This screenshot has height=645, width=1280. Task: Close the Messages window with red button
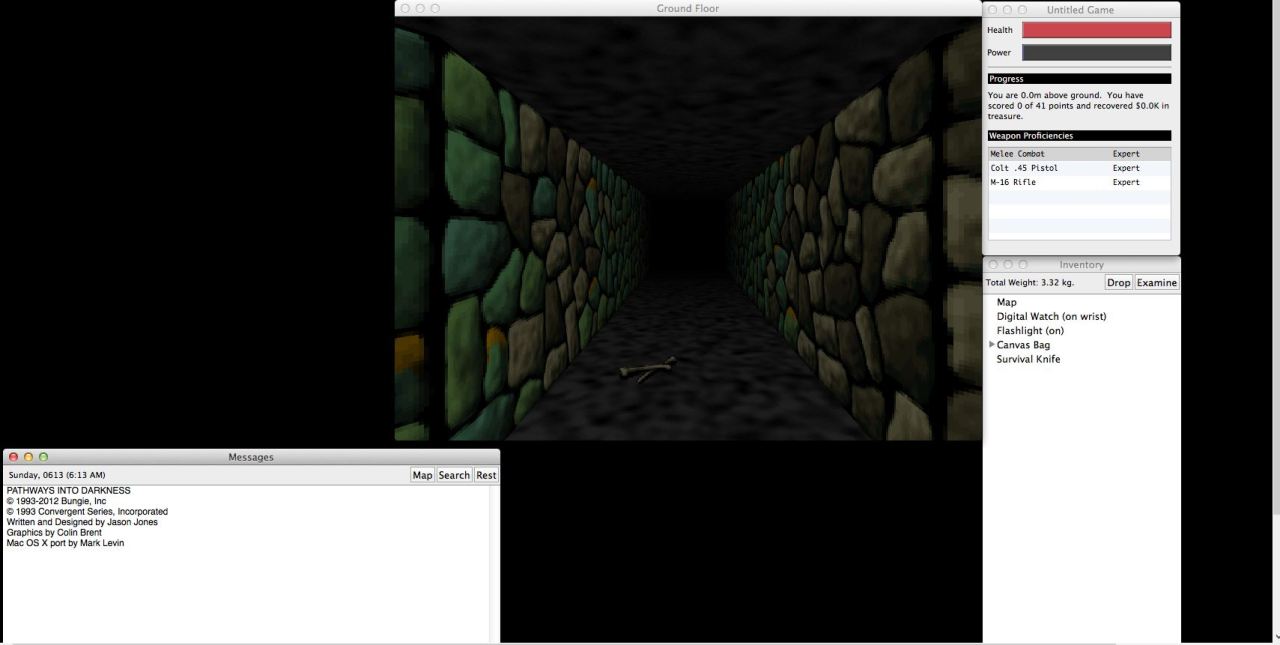point(13,457)
